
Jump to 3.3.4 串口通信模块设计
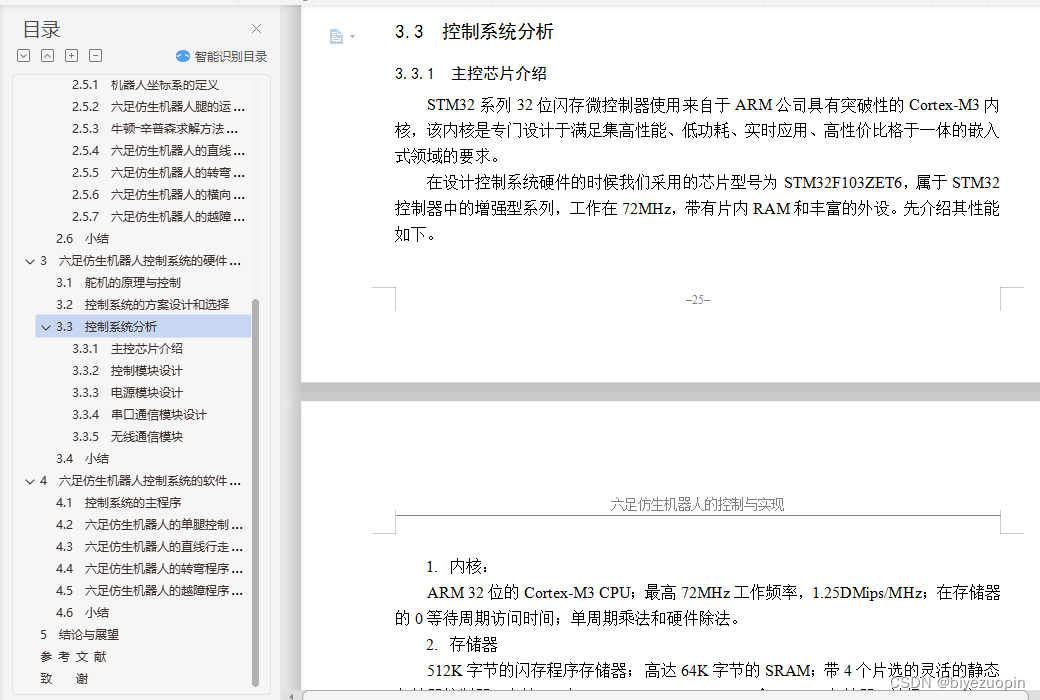point(139,415)
